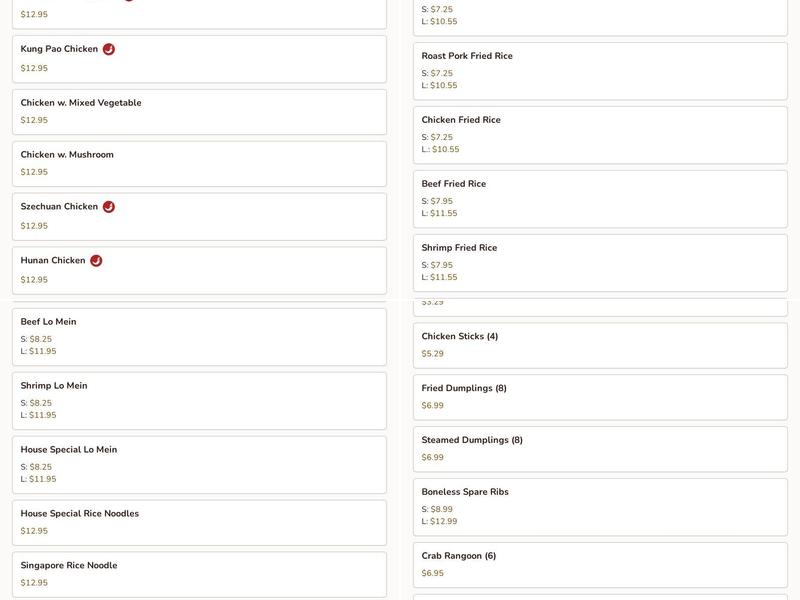The image size is (800, 600).
Task: Add Chicken Sticks (4) appetizer
Action: click(x=600, y=345)
